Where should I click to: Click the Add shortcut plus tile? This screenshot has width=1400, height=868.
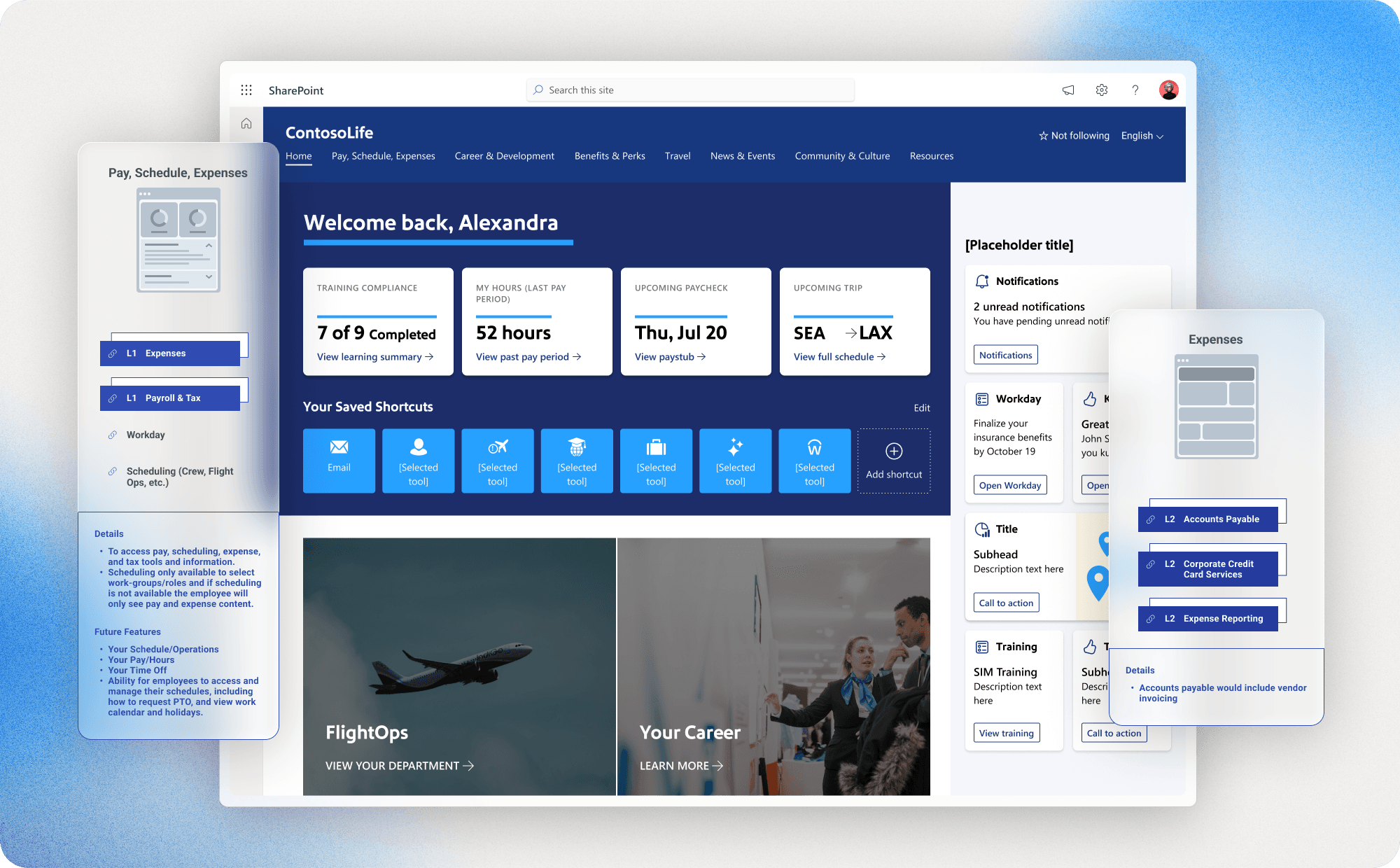click(894, 461)
